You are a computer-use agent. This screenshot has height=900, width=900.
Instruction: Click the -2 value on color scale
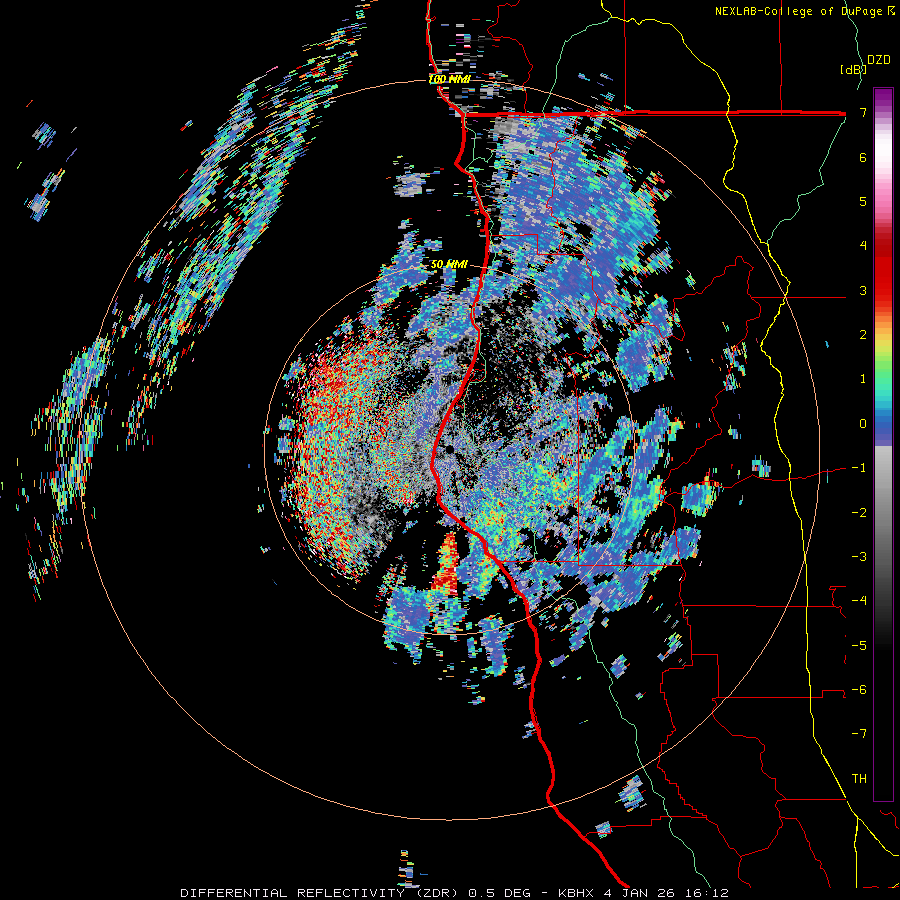tap(859, 513)
